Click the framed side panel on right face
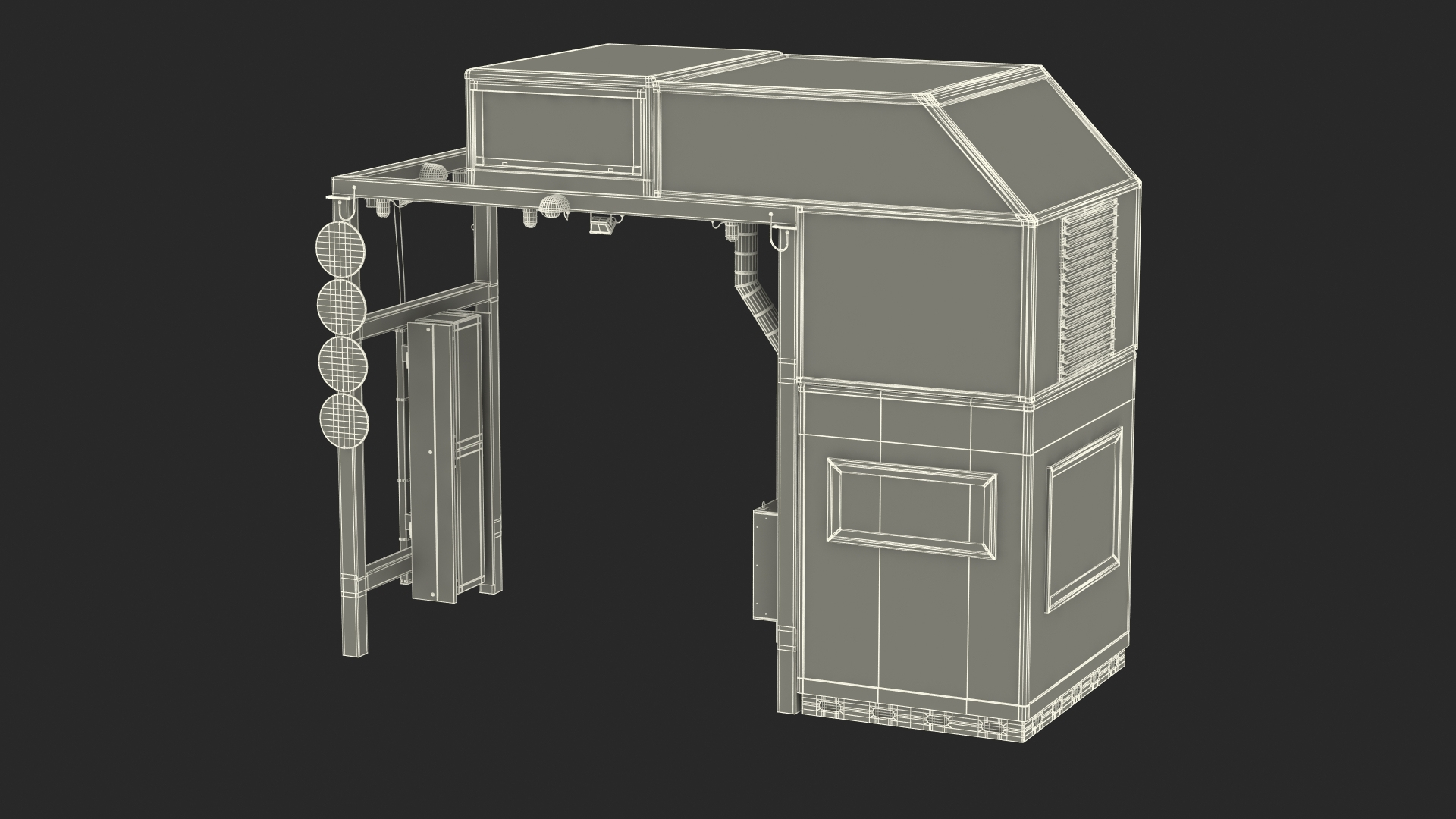The height and width of the screenshot is (819, 1456). coord(1085,520)
